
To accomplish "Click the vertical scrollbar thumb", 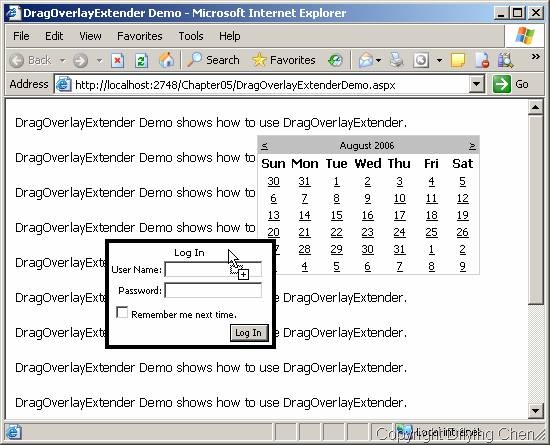I will click(536, 210).
